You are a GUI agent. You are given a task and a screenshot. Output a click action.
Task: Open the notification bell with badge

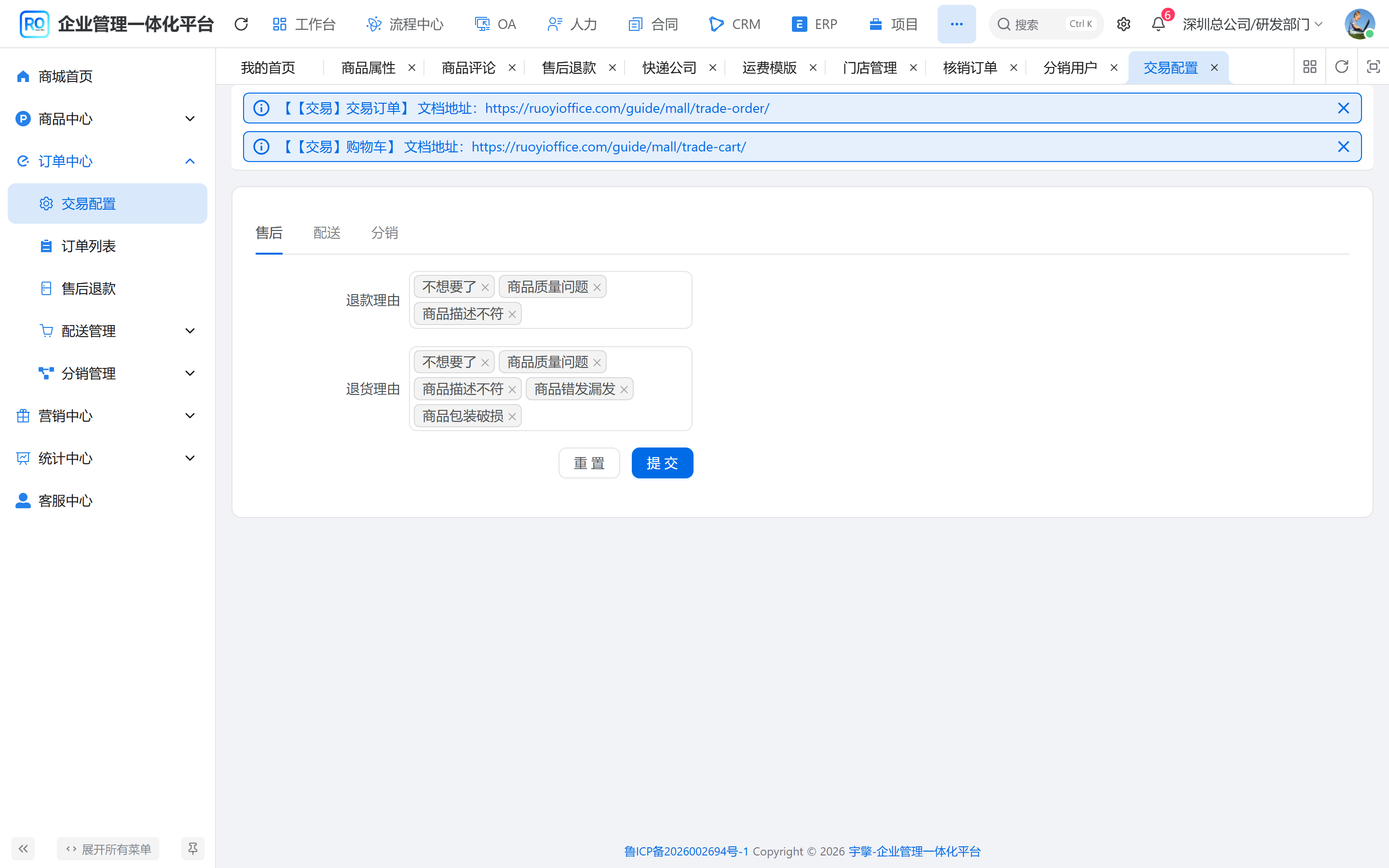click(x=1158, y=24)
